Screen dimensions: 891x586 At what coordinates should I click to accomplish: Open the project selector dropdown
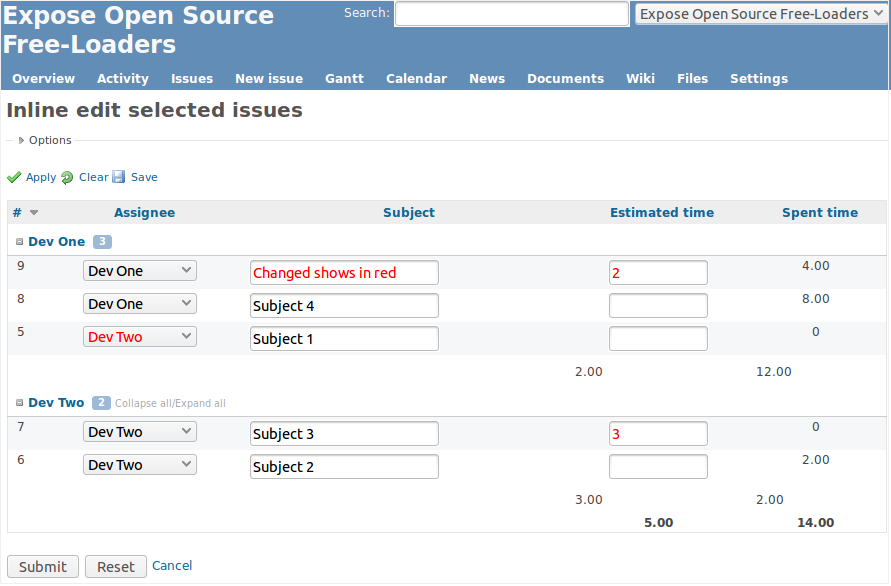[x=760, y=14]
